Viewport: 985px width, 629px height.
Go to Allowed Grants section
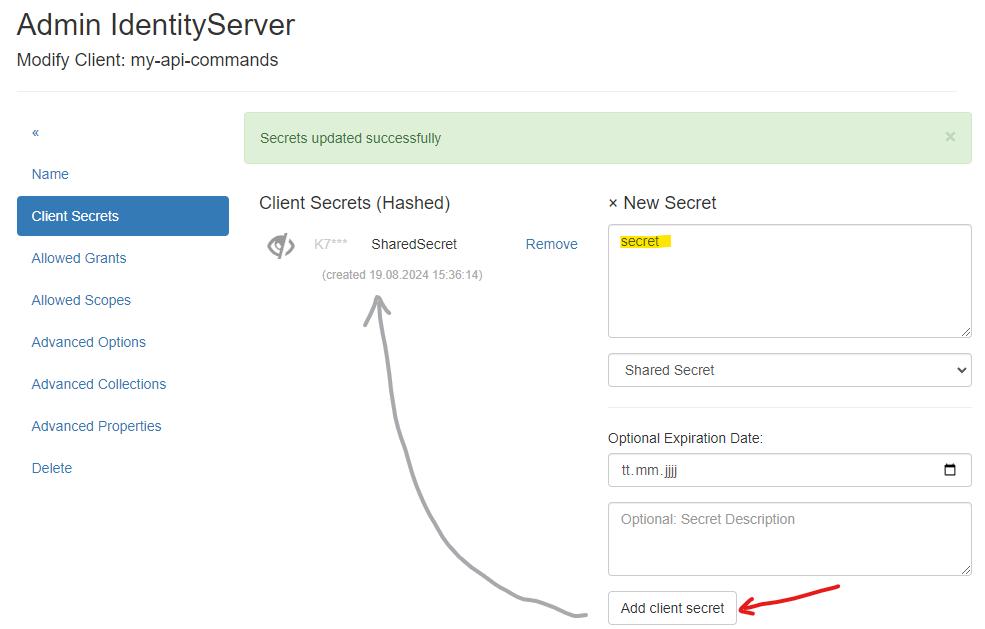79,258
